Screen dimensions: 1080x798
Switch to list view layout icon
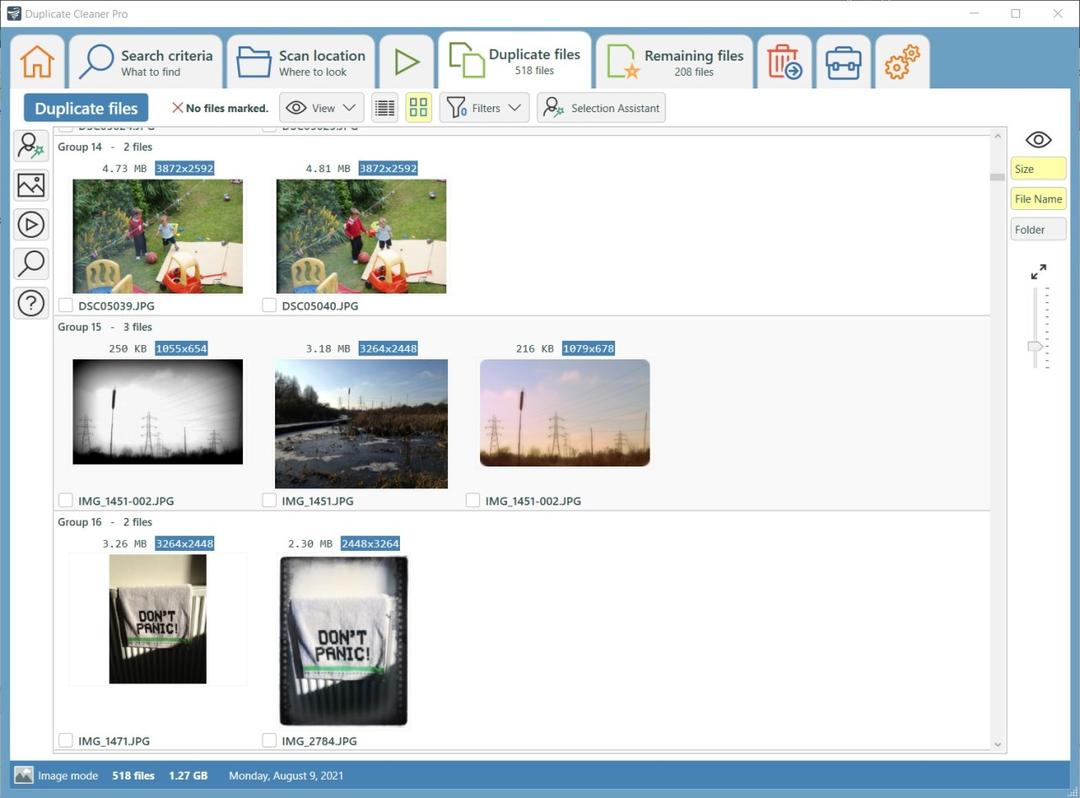click(384, 108)
